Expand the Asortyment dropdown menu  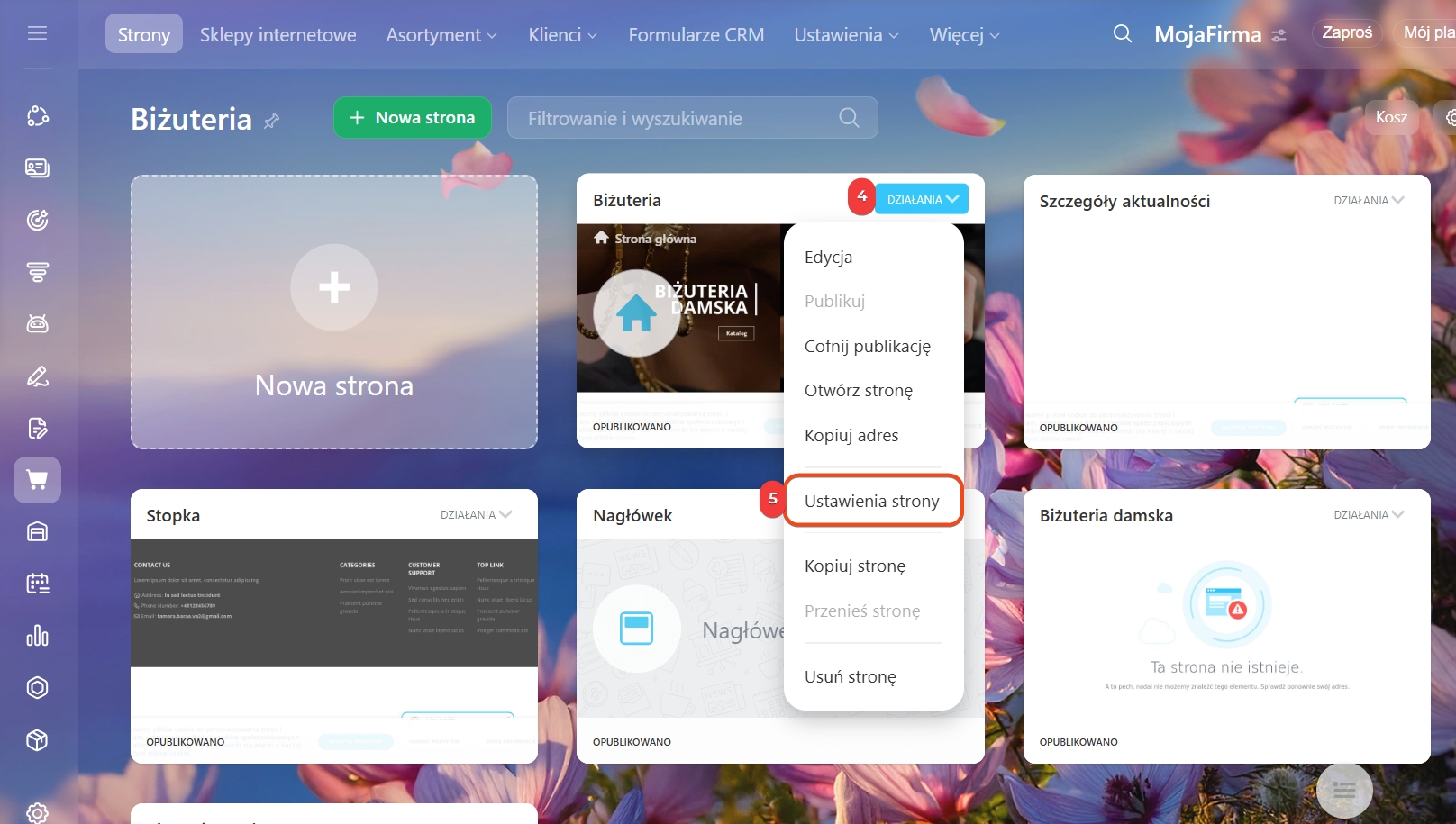pyautogui.click(x=441, y=35)
